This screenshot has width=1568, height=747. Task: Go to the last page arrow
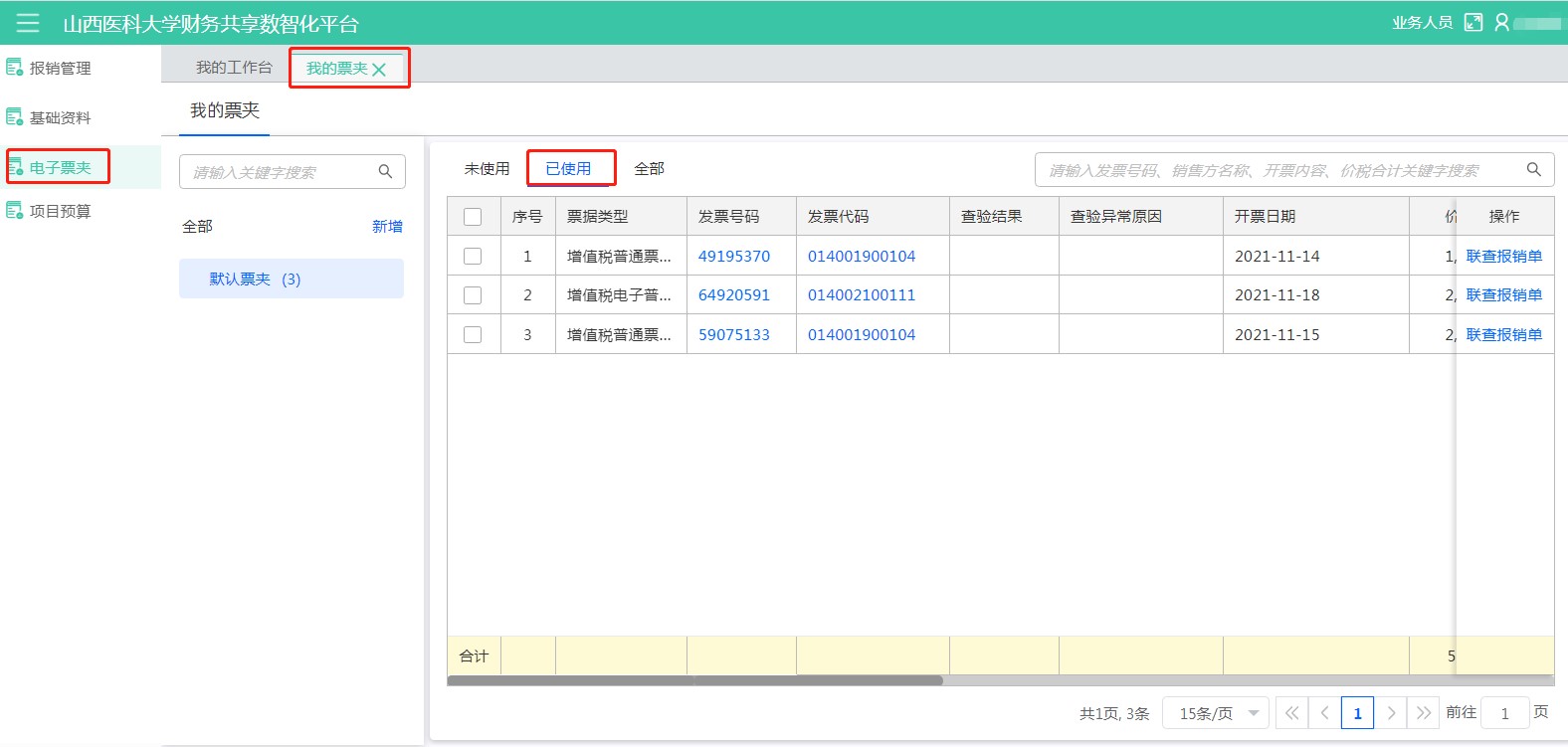[x=1424, y=712]
